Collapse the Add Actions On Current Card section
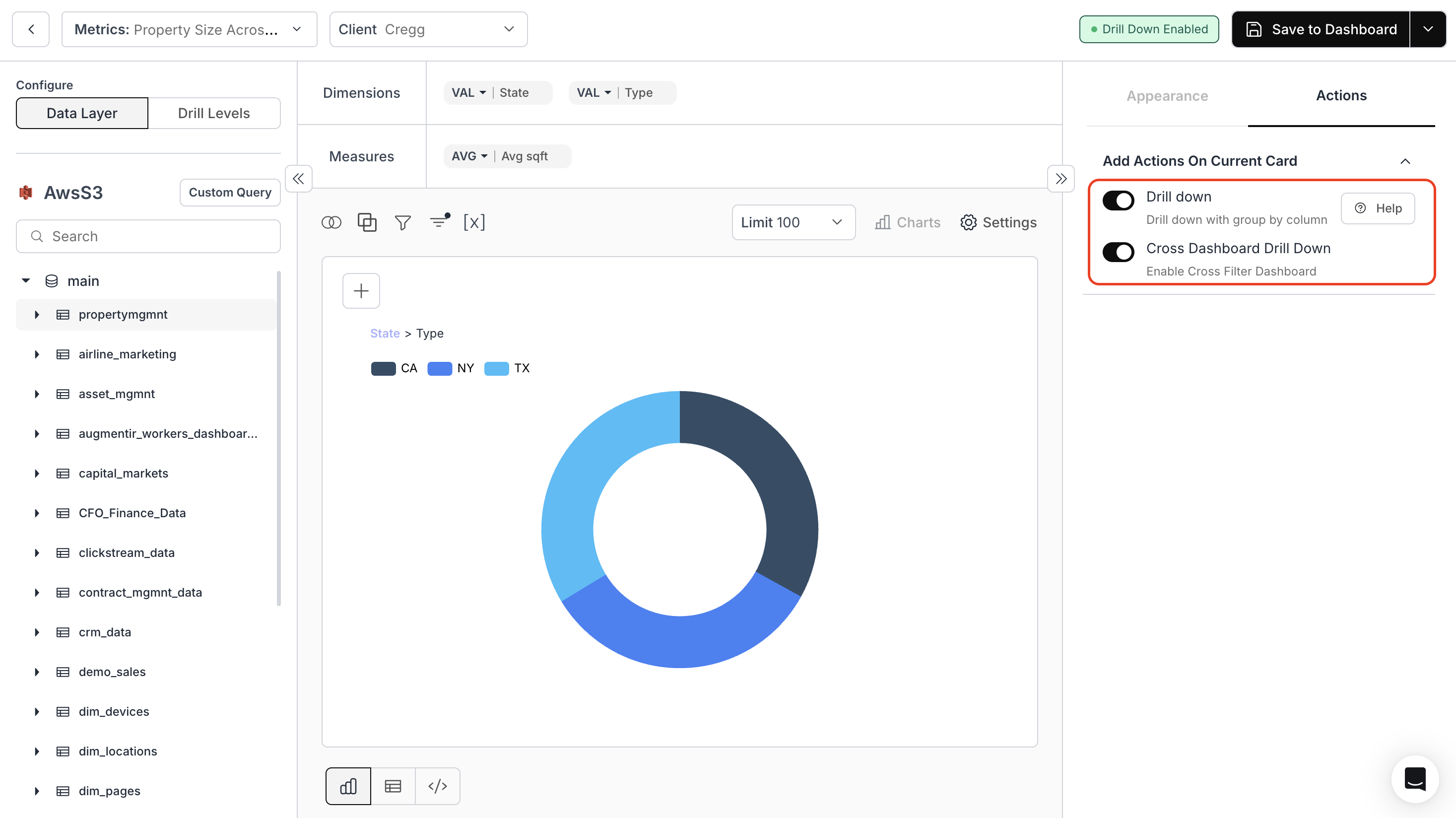The width and height of the screenshot is (1456, 818). (x=1406, y=161)
